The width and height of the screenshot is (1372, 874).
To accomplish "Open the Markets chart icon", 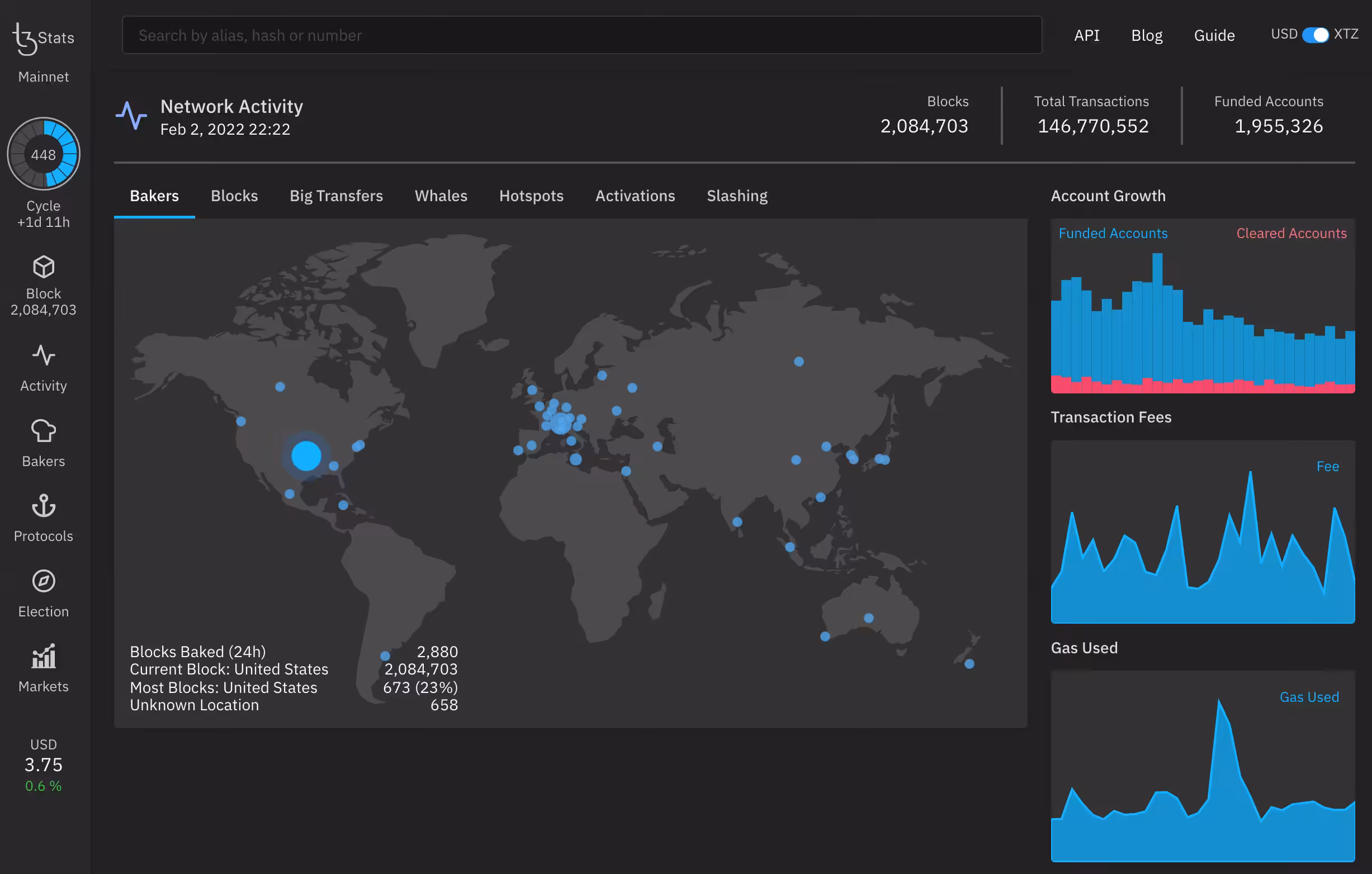I will click(43, 656).
